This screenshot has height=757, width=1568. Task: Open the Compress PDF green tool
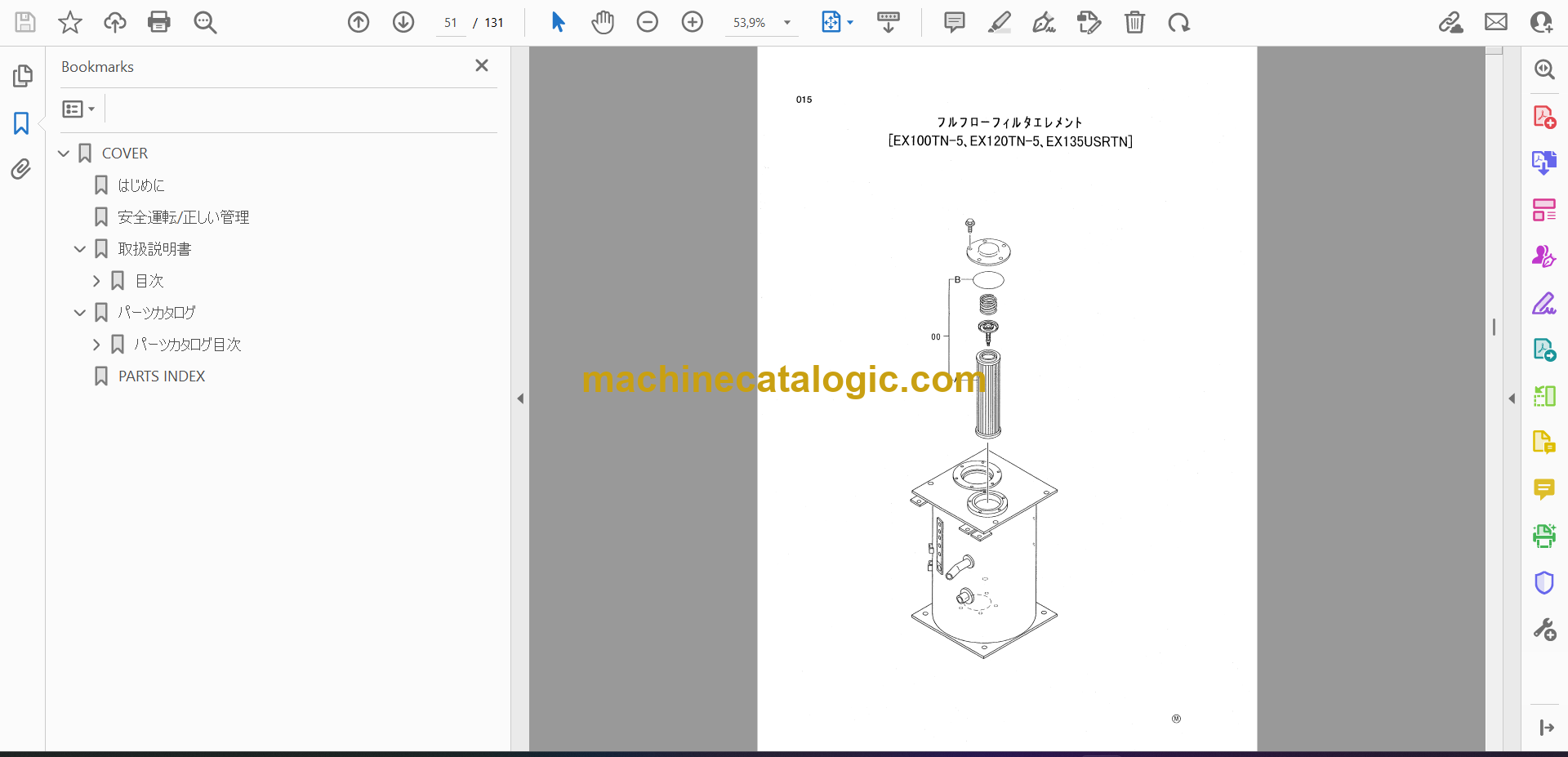click(x=1544, y=397)
